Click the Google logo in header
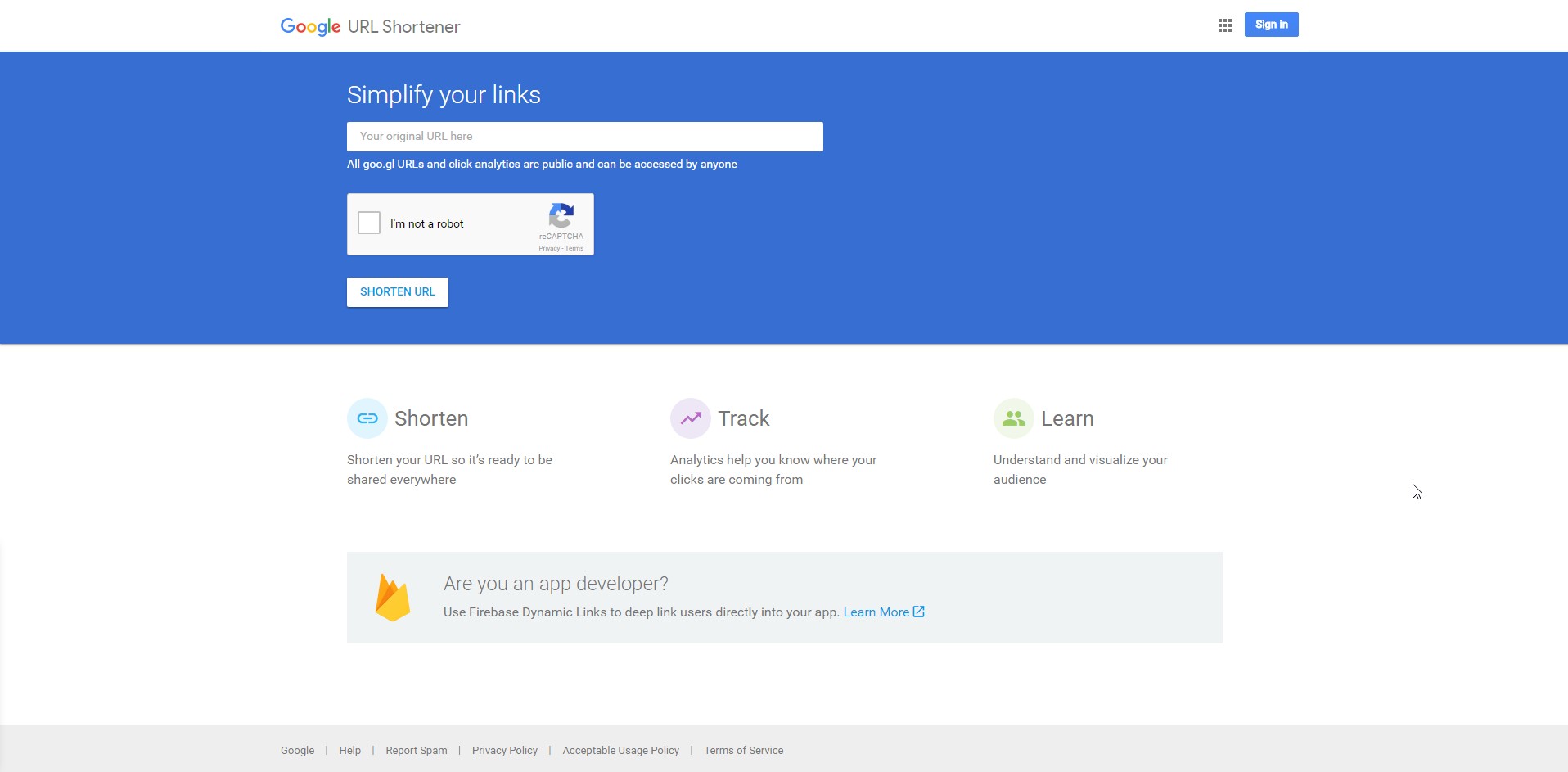Screen dimensions: 1568x772 [x=310, y=26]
